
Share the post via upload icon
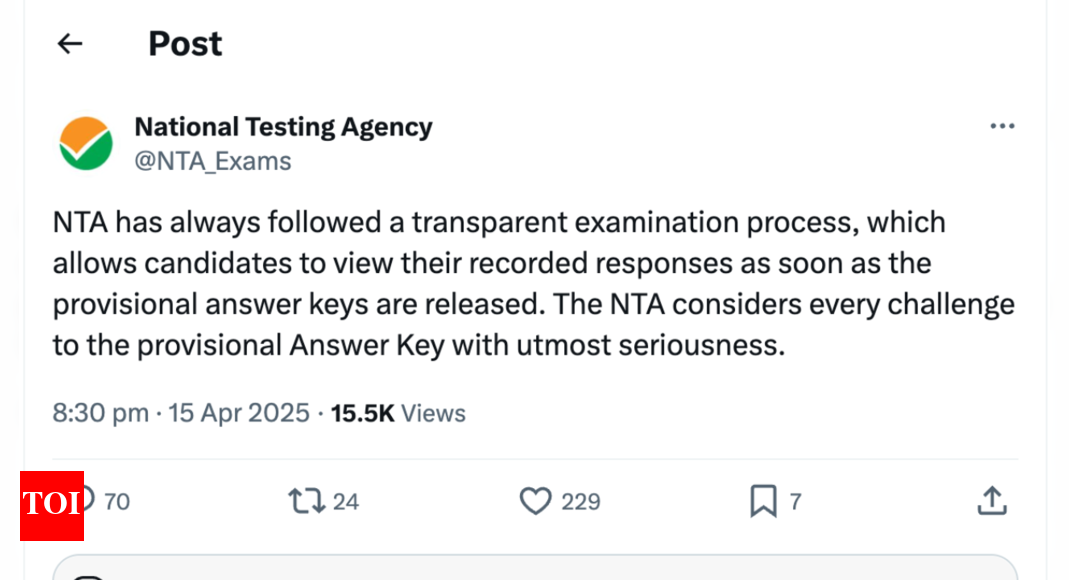[x=992, y=501]
